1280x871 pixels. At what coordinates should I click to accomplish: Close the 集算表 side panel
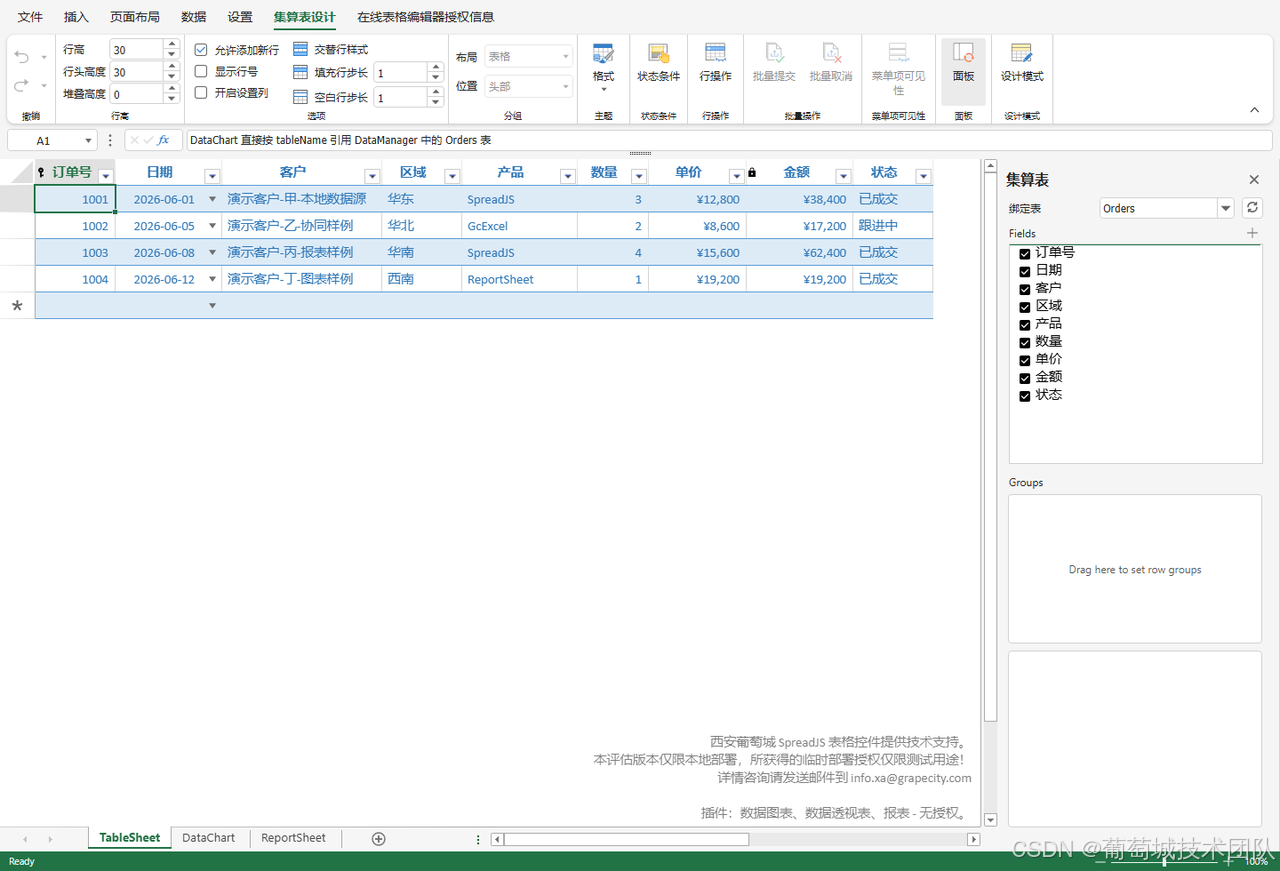[x=1254, y=180]
